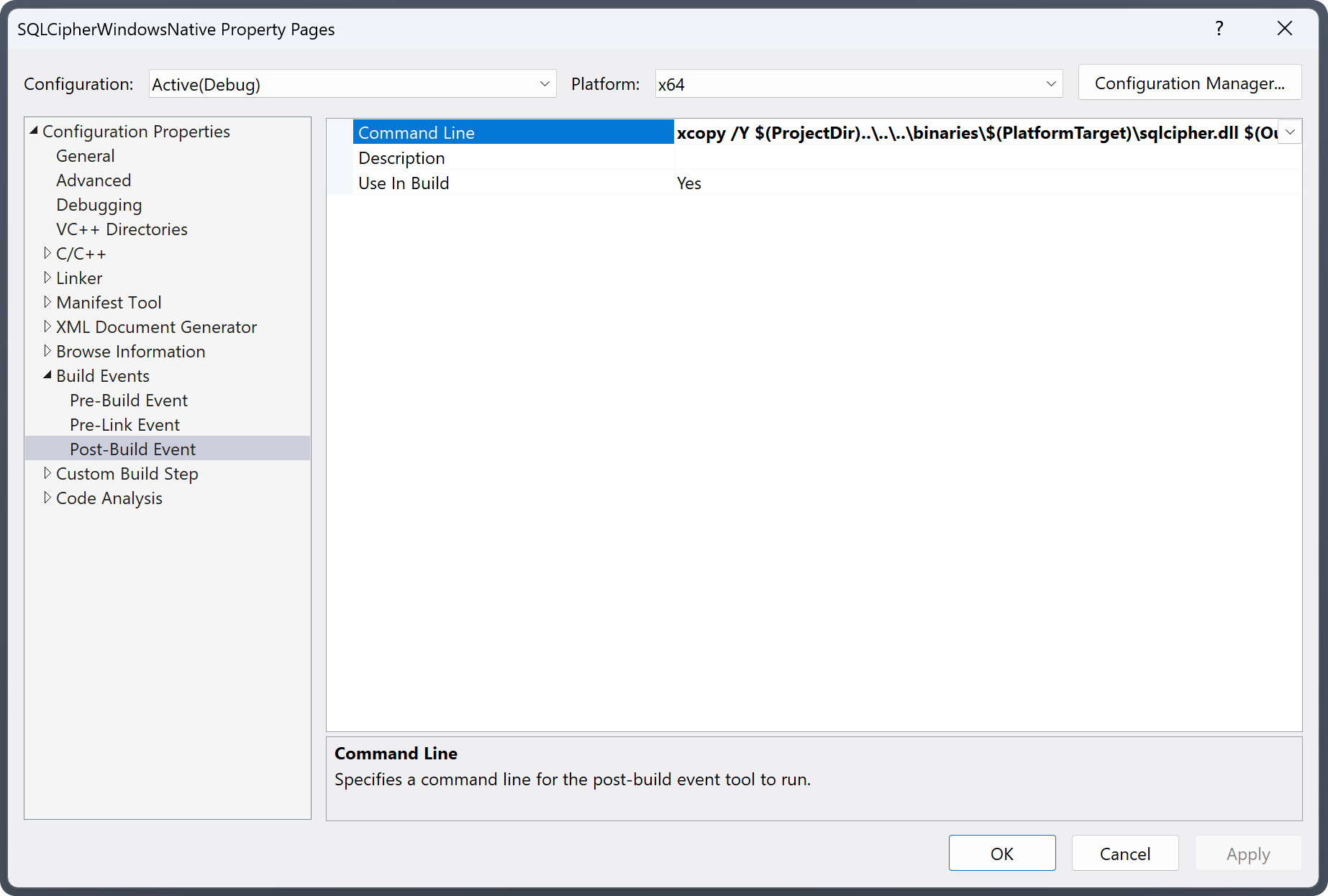Select Pre-Link Event page
This screenshot has width=1328, height=896.
(x=124, y=425)
